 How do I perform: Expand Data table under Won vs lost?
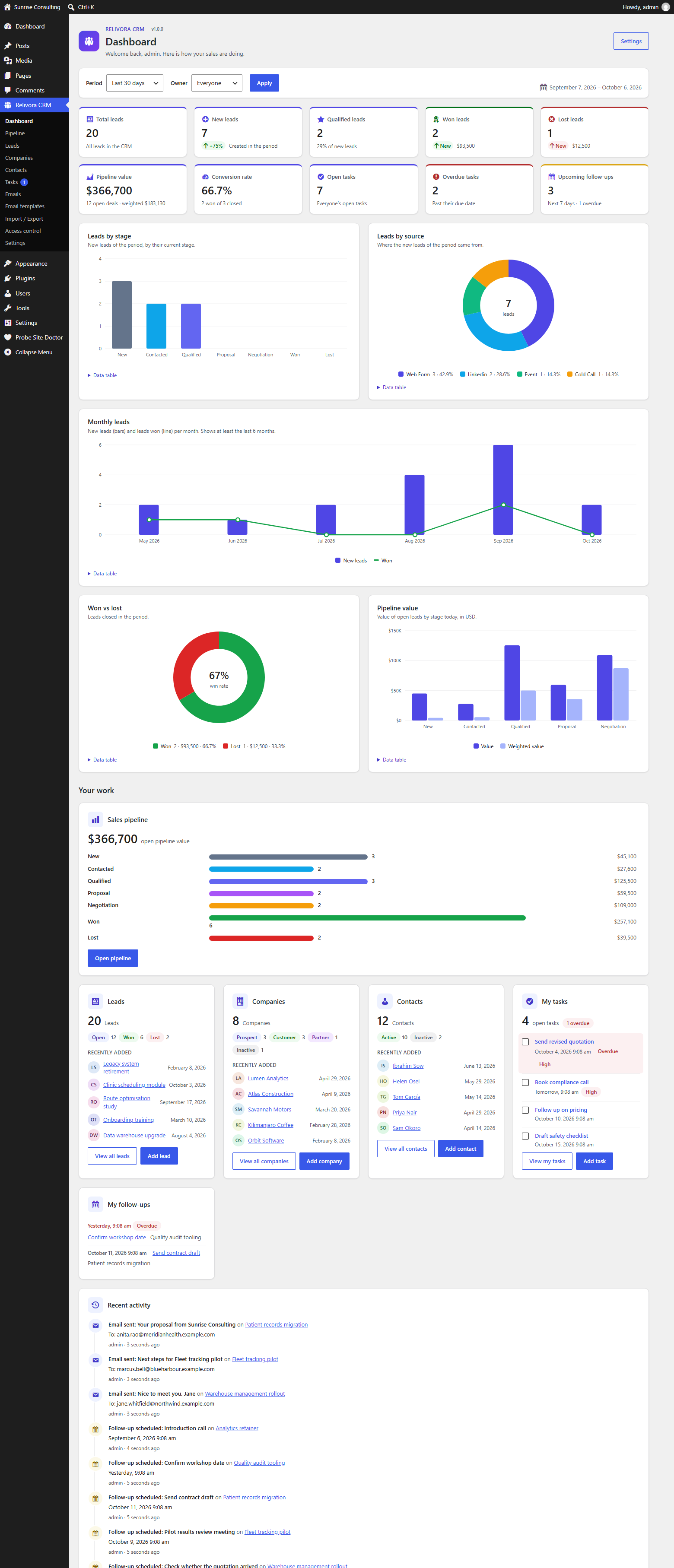[102, 760]
